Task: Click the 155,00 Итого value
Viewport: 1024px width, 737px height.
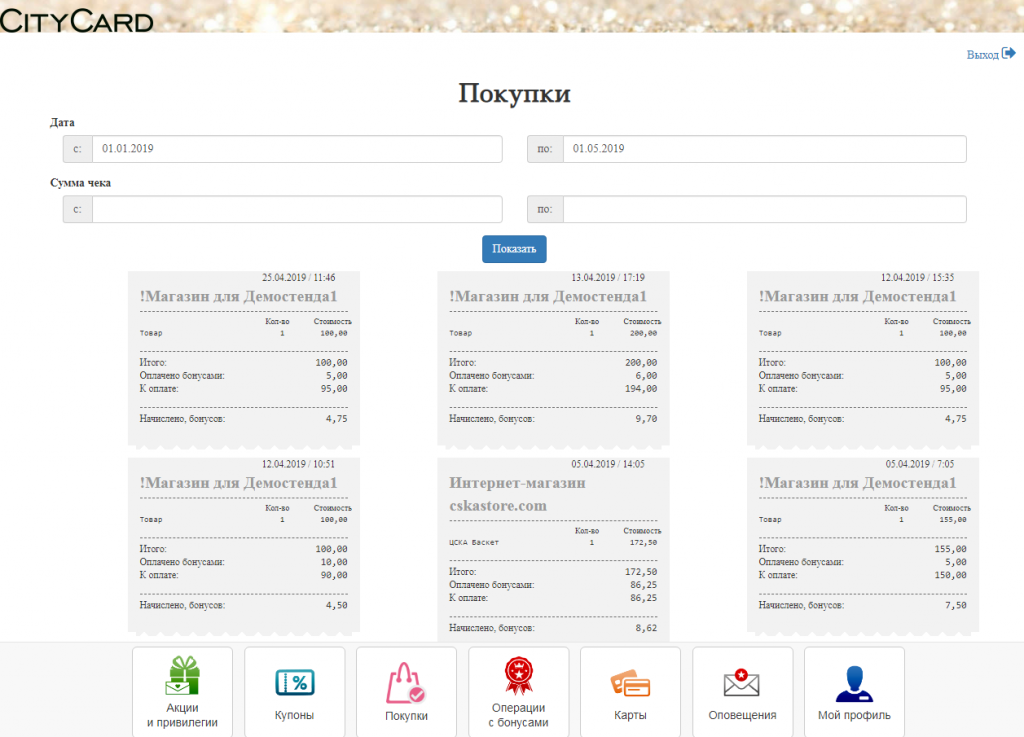Action: pos(950,550)
